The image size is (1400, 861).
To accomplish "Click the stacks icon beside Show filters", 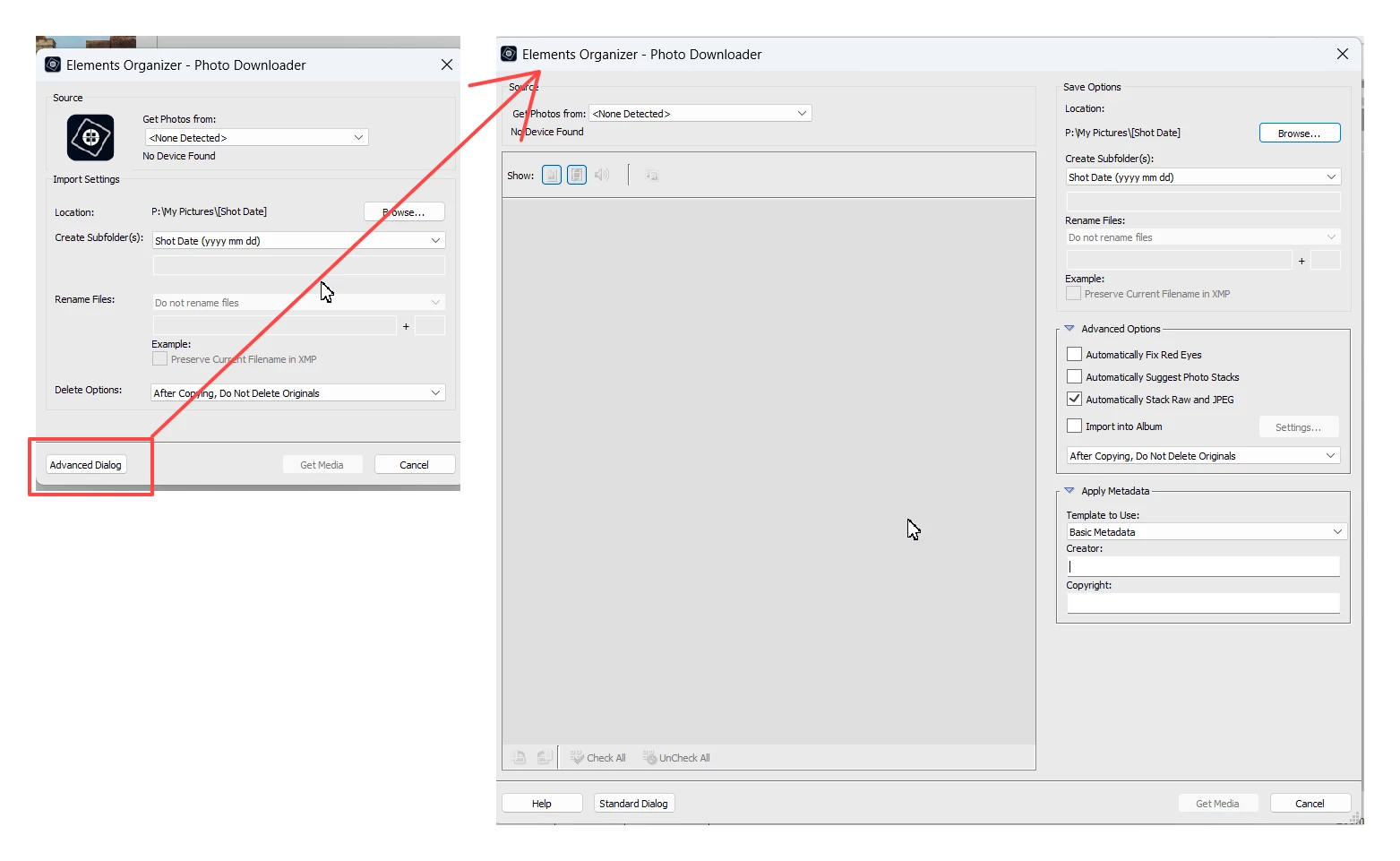I will 652,176.
